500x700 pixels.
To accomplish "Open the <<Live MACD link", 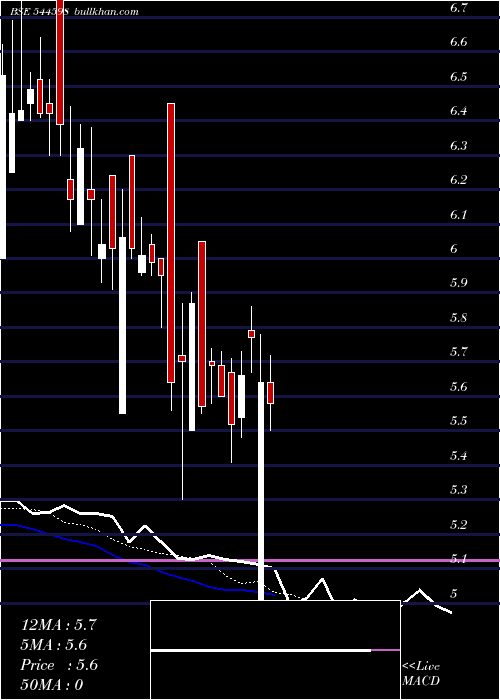I will [x=421, y=673].
